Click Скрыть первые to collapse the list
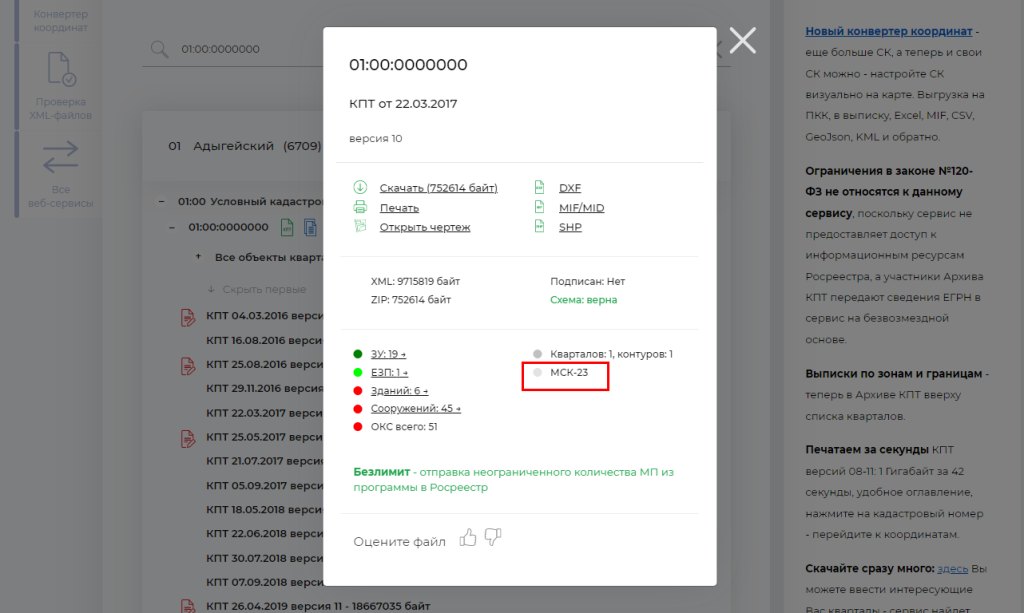 click(264, 289)
